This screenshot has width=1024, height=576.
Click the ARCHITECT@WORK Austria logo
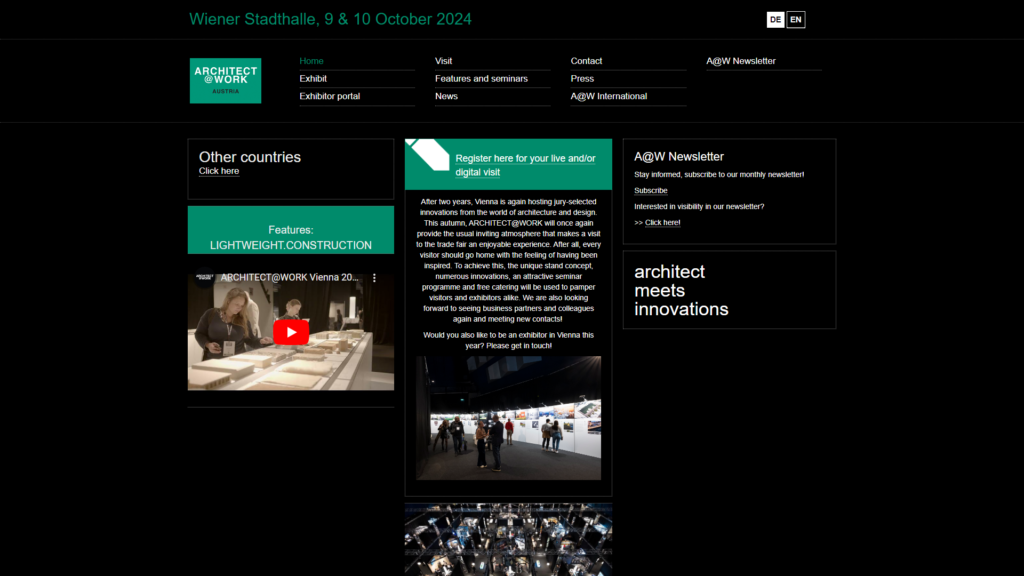pyautogui.click(x=225, y=80)
